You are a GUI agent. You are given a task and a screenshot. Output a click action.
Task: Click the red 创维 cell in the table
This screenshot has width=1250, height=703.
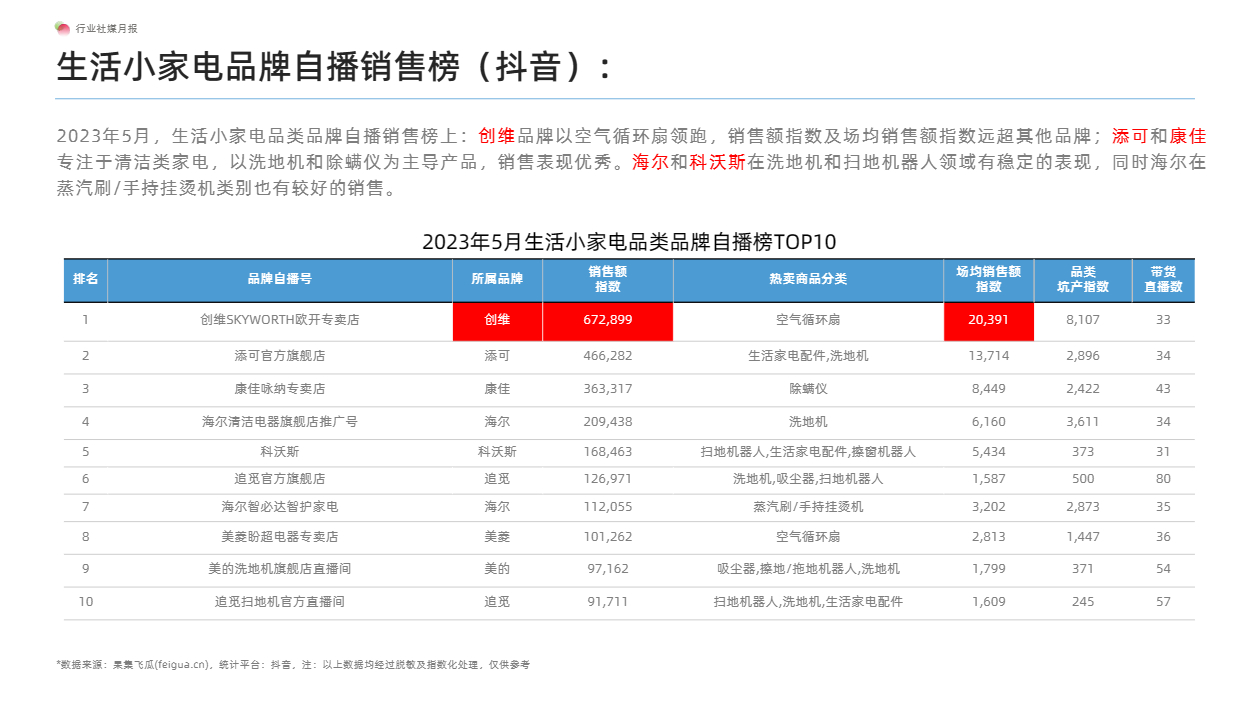(x=497, y=321)
